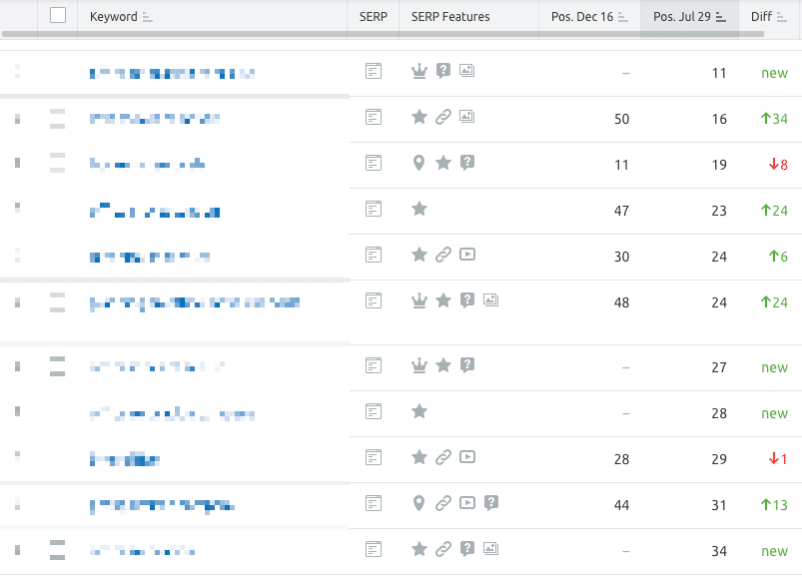Open the blurred keyword link in the row ranked 29
This screenshot has width=802, height=576.
pos(125,459)
